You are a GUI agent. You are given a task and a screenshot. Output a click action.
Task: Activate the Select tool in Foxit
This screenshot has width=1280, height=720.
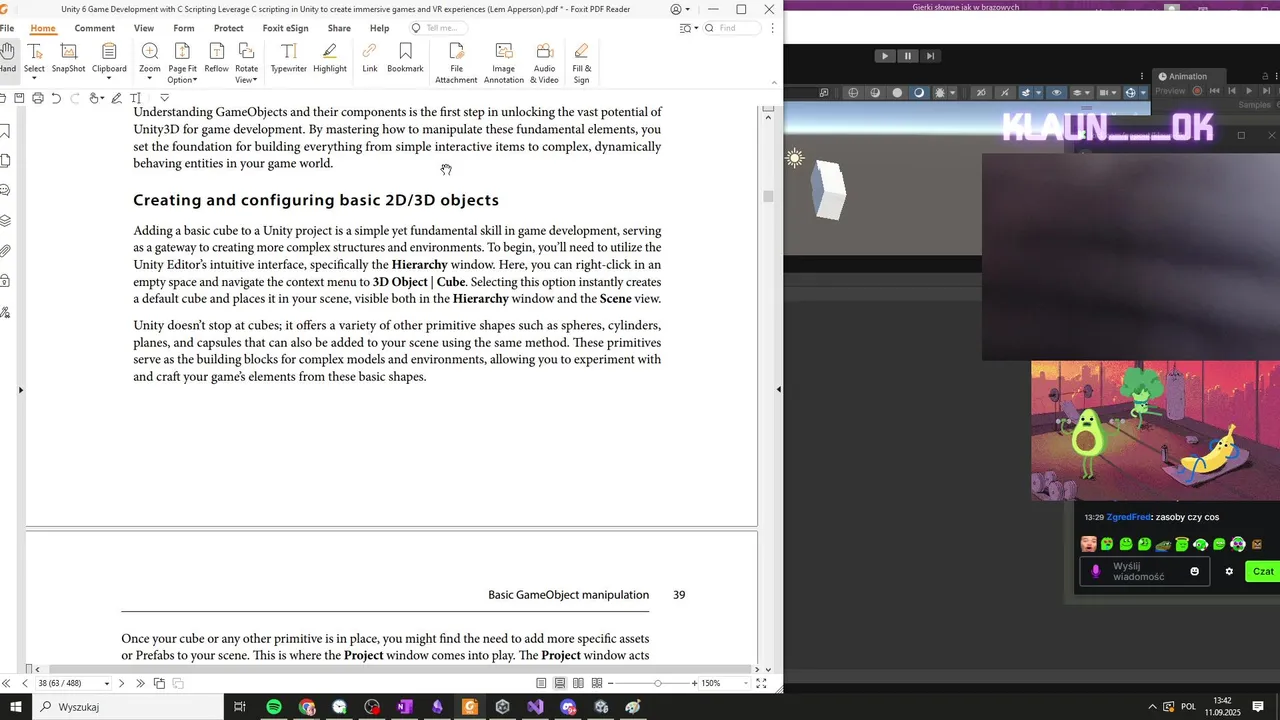(x=34, y=62)
